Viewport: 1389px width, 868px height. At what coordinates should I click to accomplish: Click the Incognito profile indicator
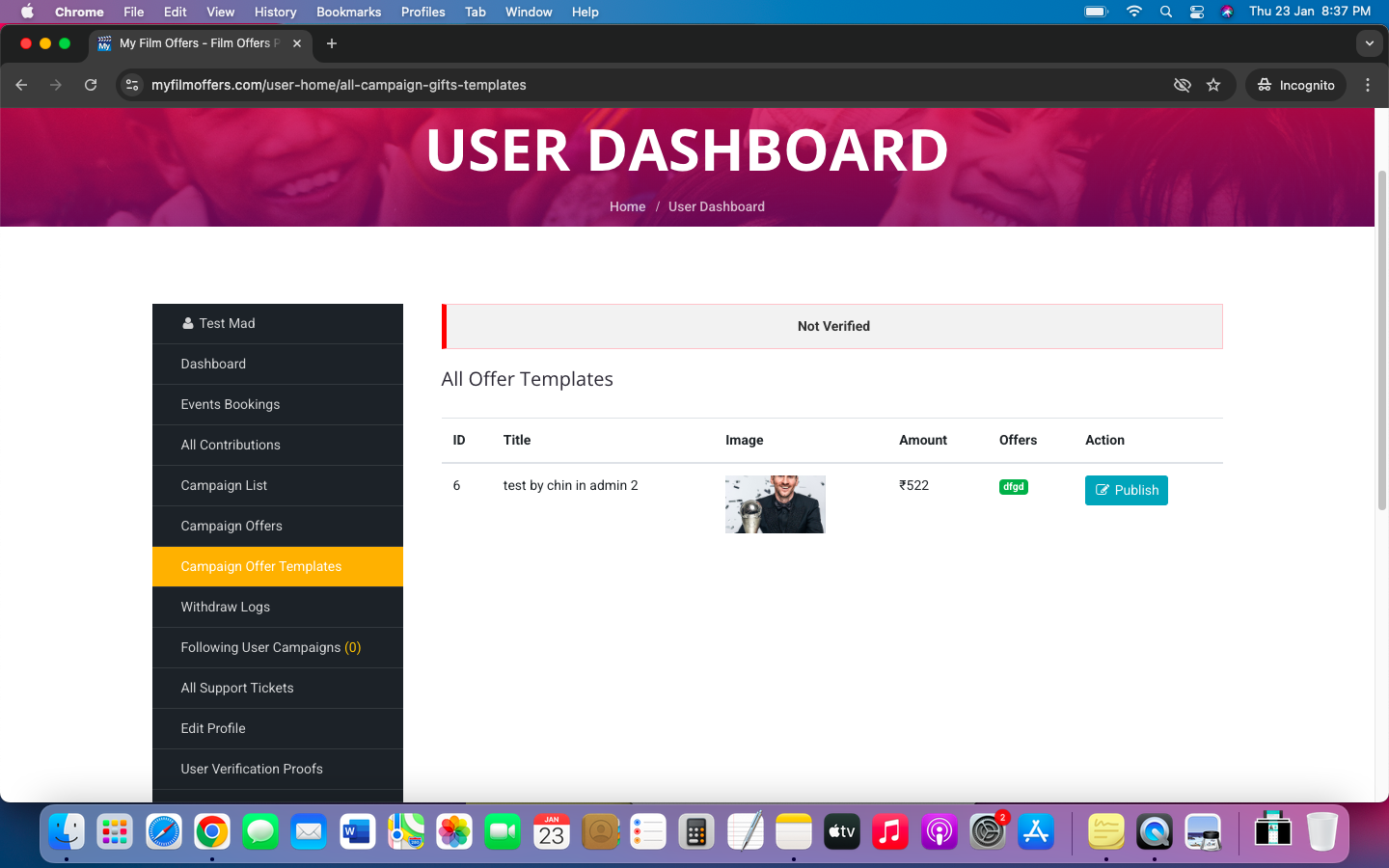pos(1295,85)
